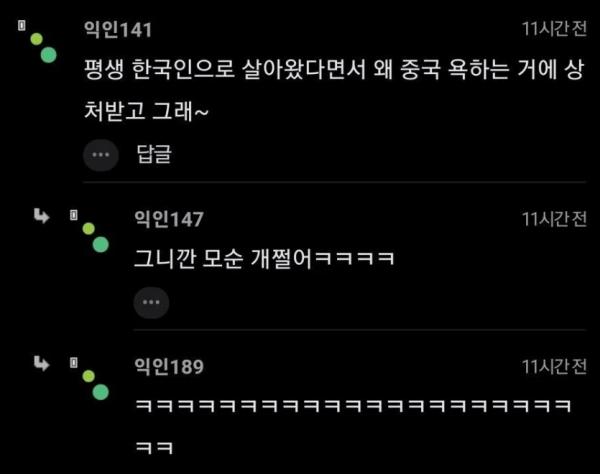Select the username 익인189

pos(169,366)
